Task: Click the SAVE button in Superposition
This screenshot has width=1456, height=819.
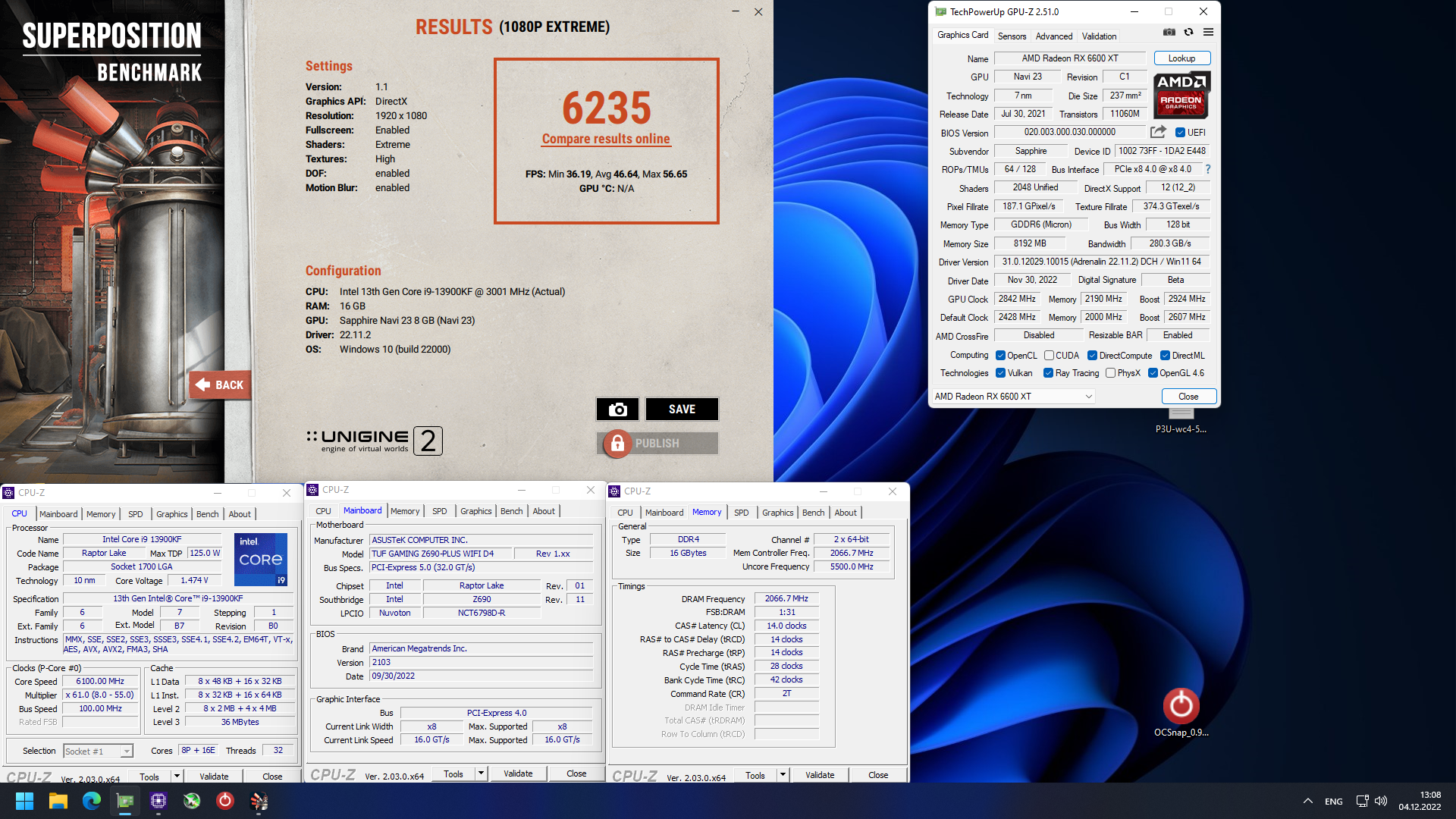Action: (682, 409)
